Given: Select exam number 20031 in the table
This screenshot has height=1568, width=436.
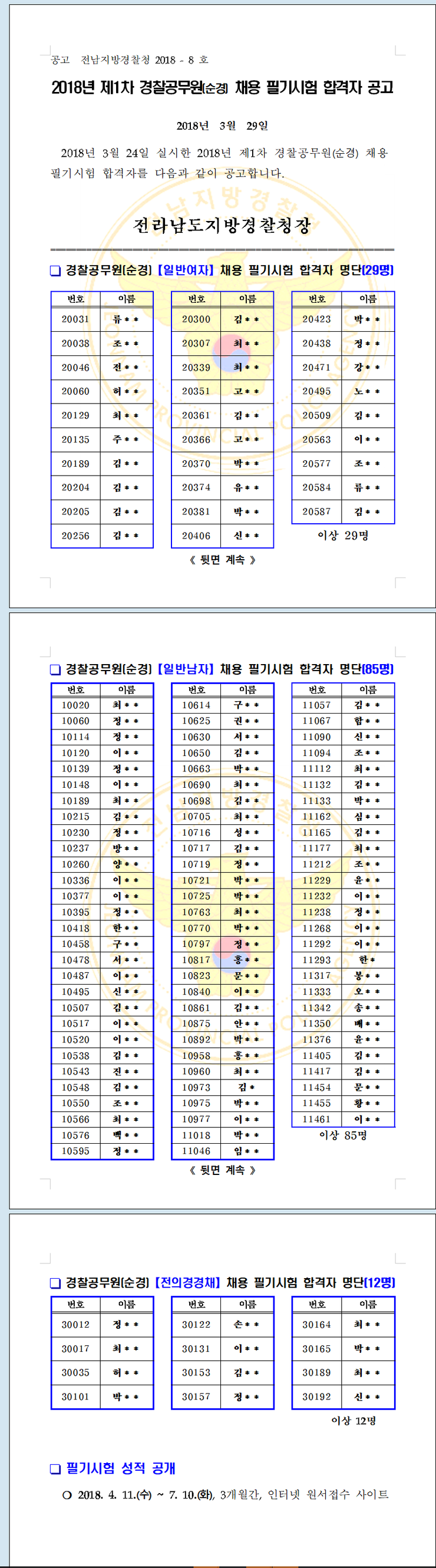Looking at the screenshot, I should pos(75,319).
